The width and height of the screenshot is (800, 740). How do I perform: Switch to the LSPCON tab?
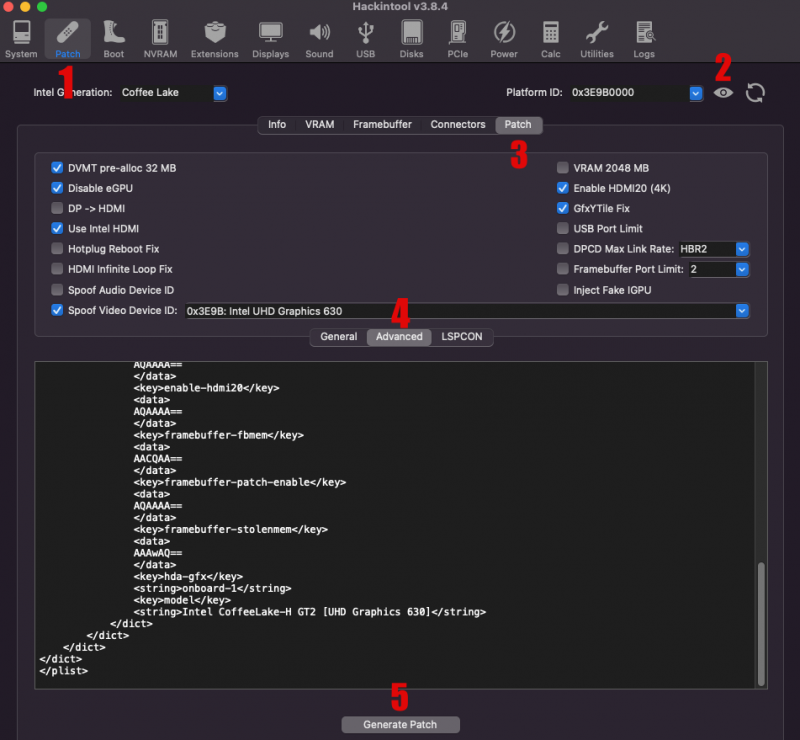462,337
